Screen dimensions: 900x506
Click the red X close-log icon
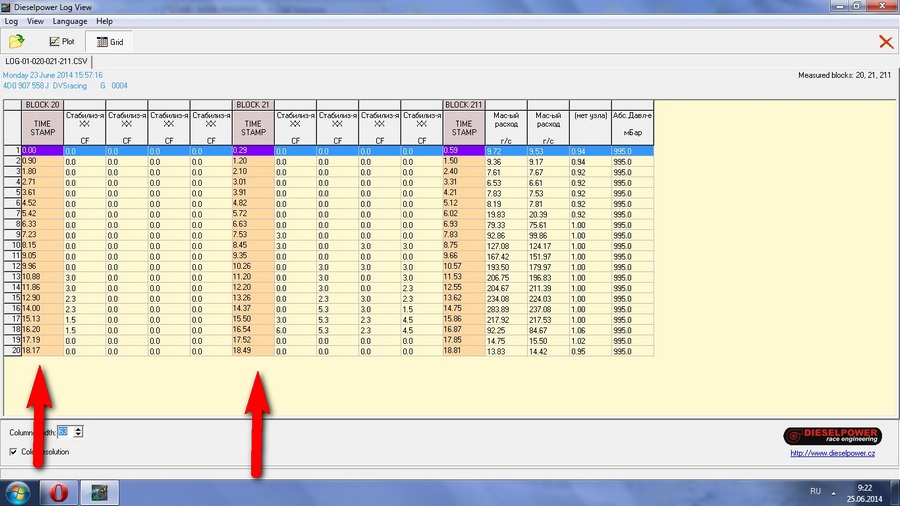click(885, 42)
